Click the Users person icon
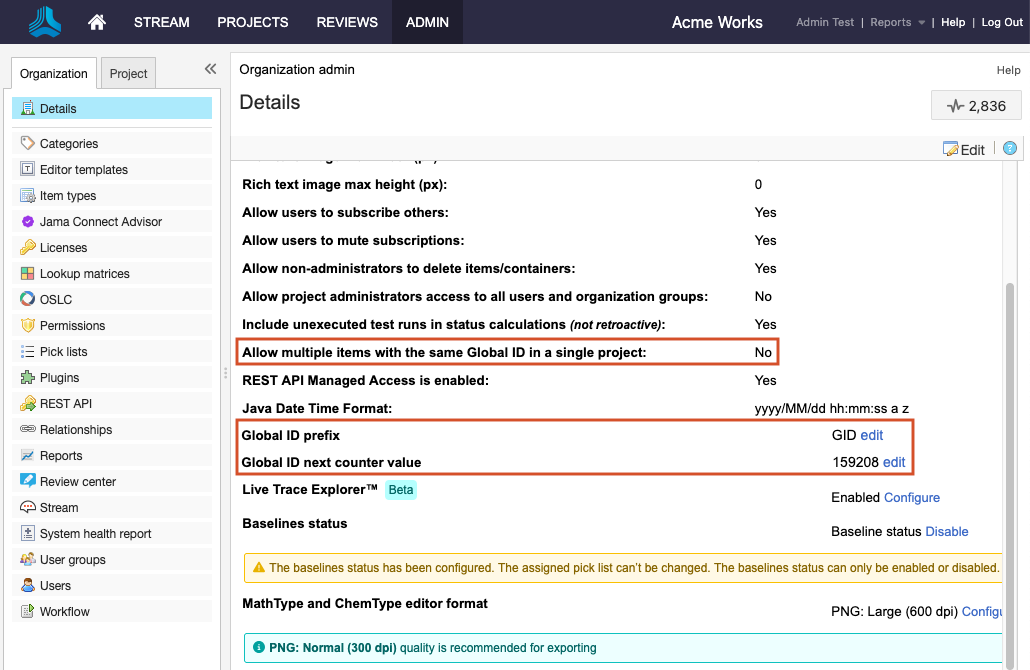 click(28, 585)
